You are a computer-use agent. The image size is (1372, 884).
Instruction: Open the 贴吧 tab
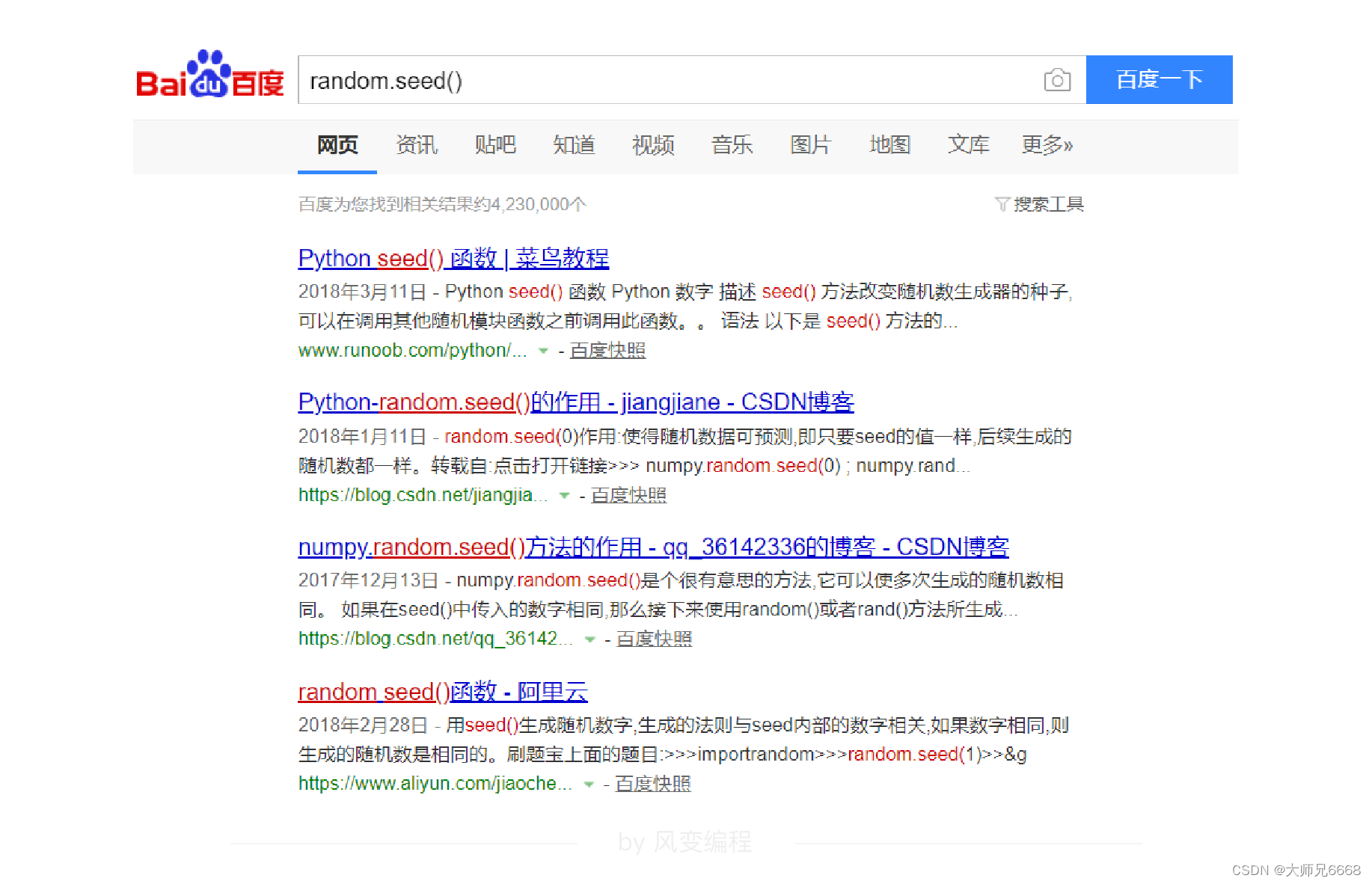pos(495,144)
